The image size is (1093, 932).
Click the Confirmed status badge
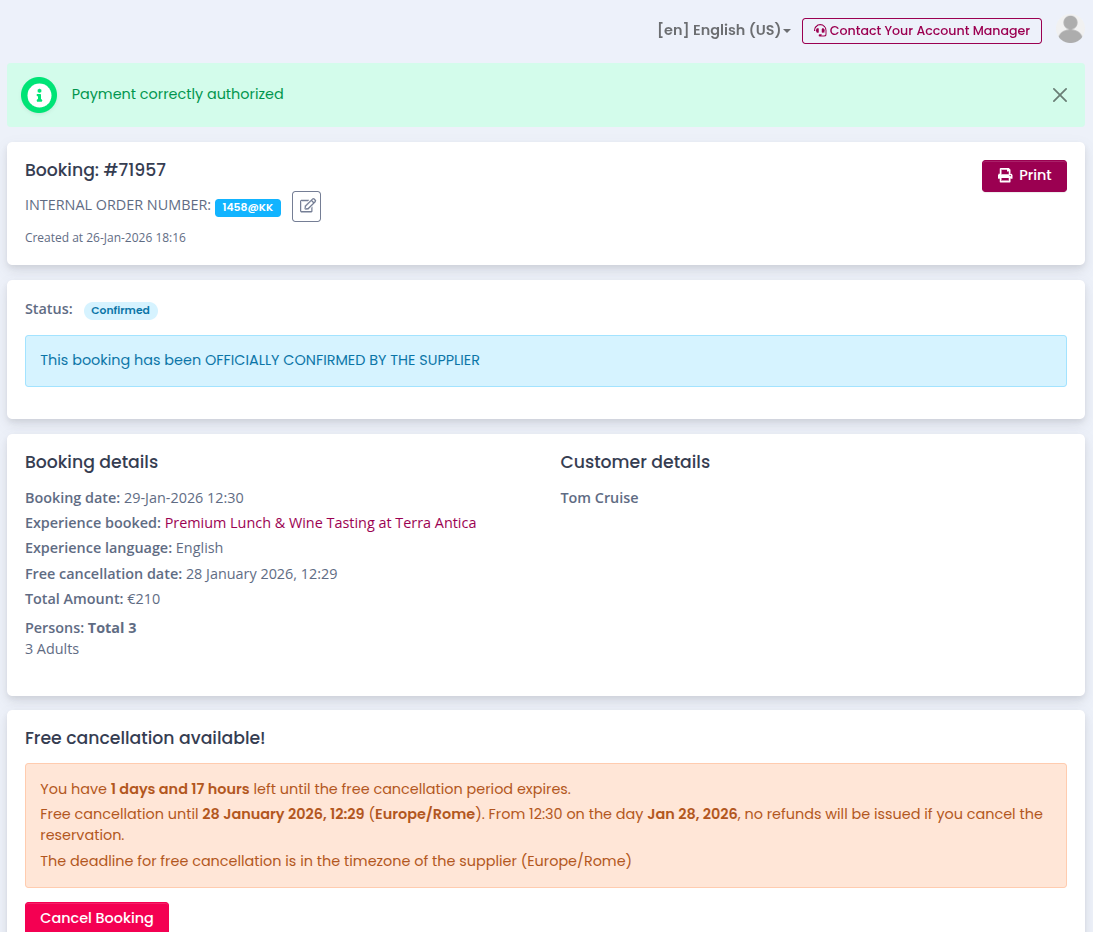(x=120, y=311)
